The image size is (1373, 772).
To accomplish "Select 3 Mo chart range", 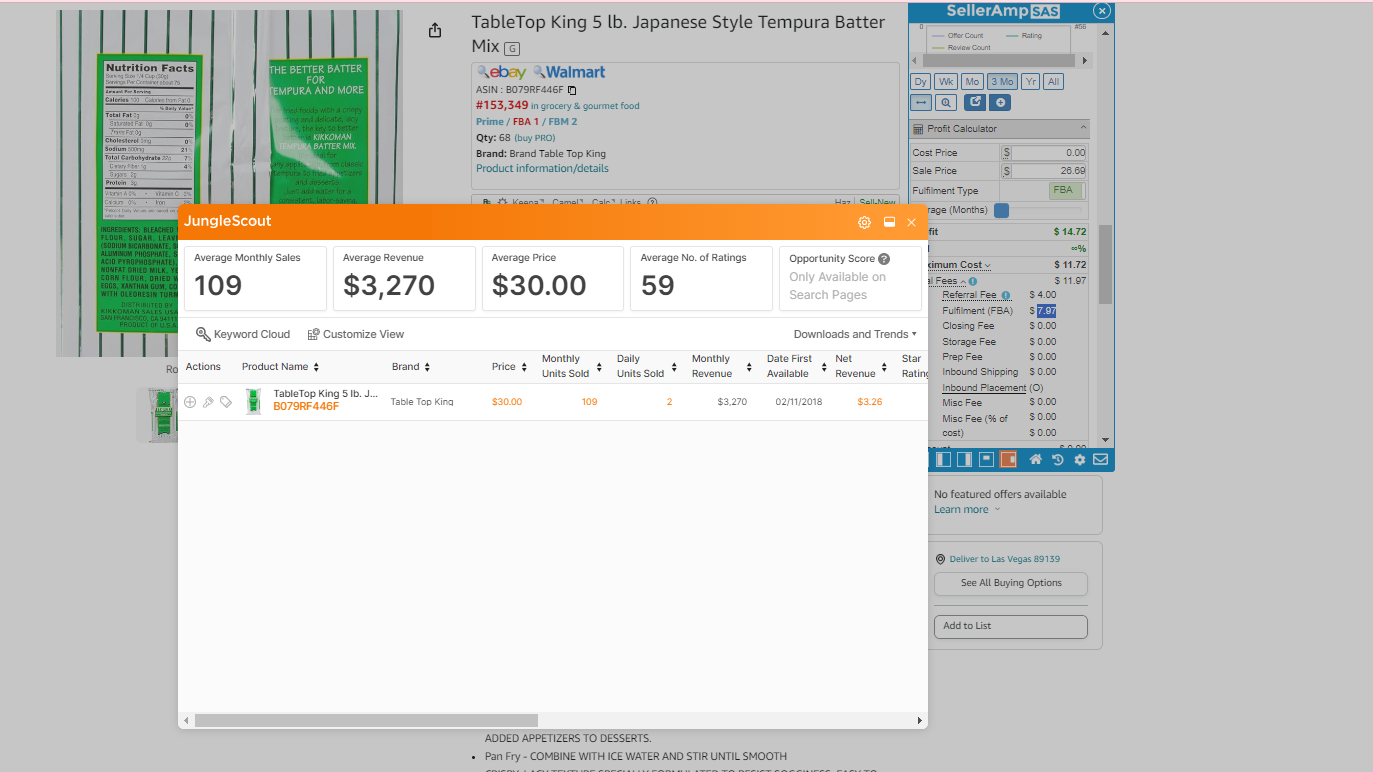I will [x=1002, y=82].
